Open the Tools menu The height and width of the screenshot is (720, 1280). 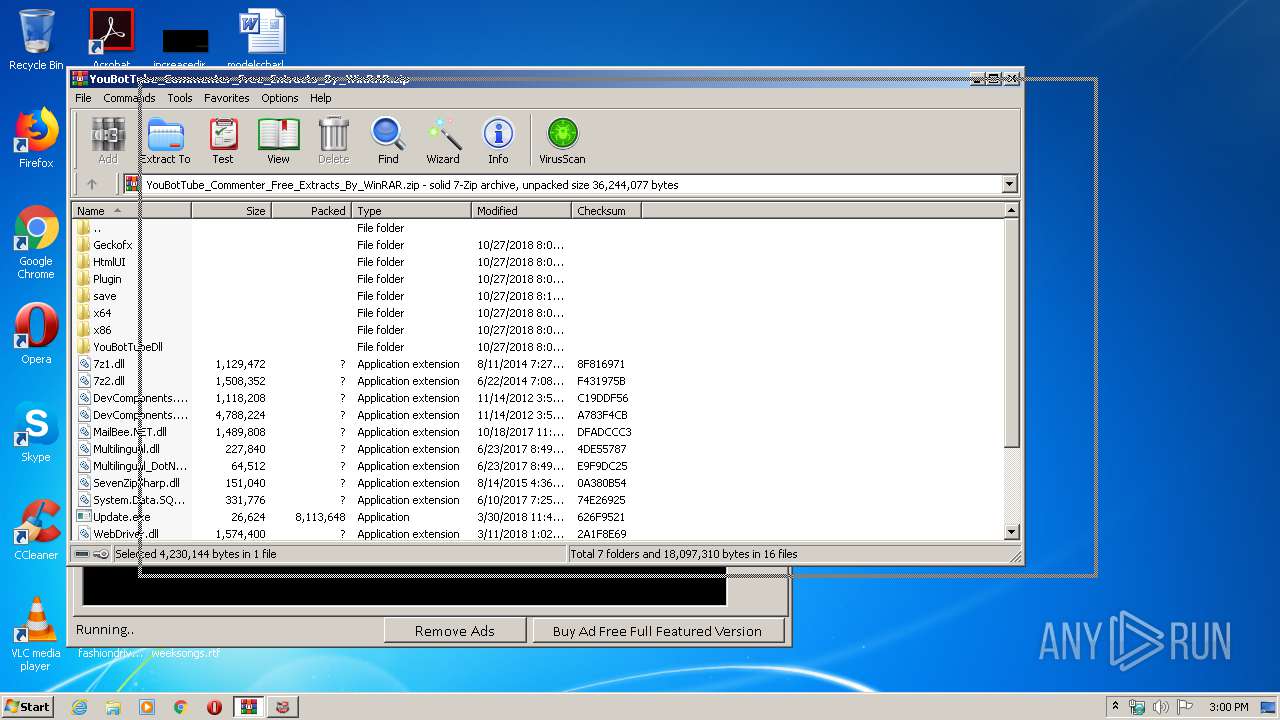pyautogui.click(x=180, y=98)
